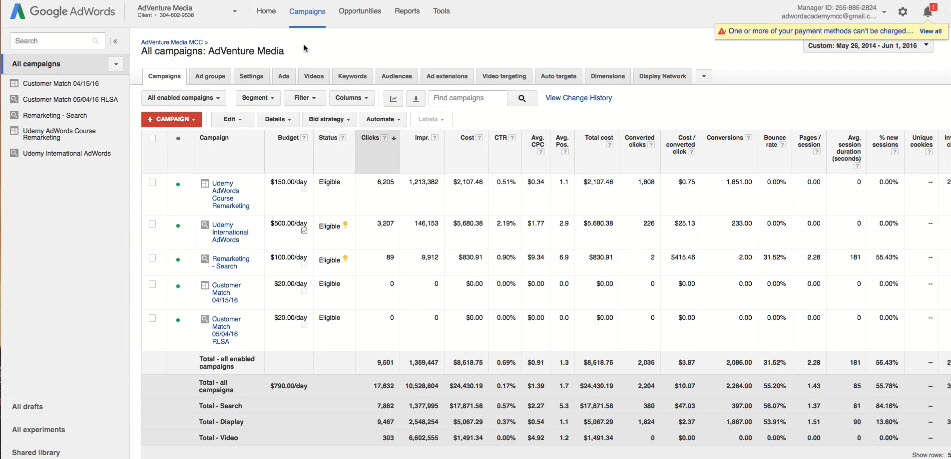Open the View Change History link
951x459 pixels.
tap(578, 98)
